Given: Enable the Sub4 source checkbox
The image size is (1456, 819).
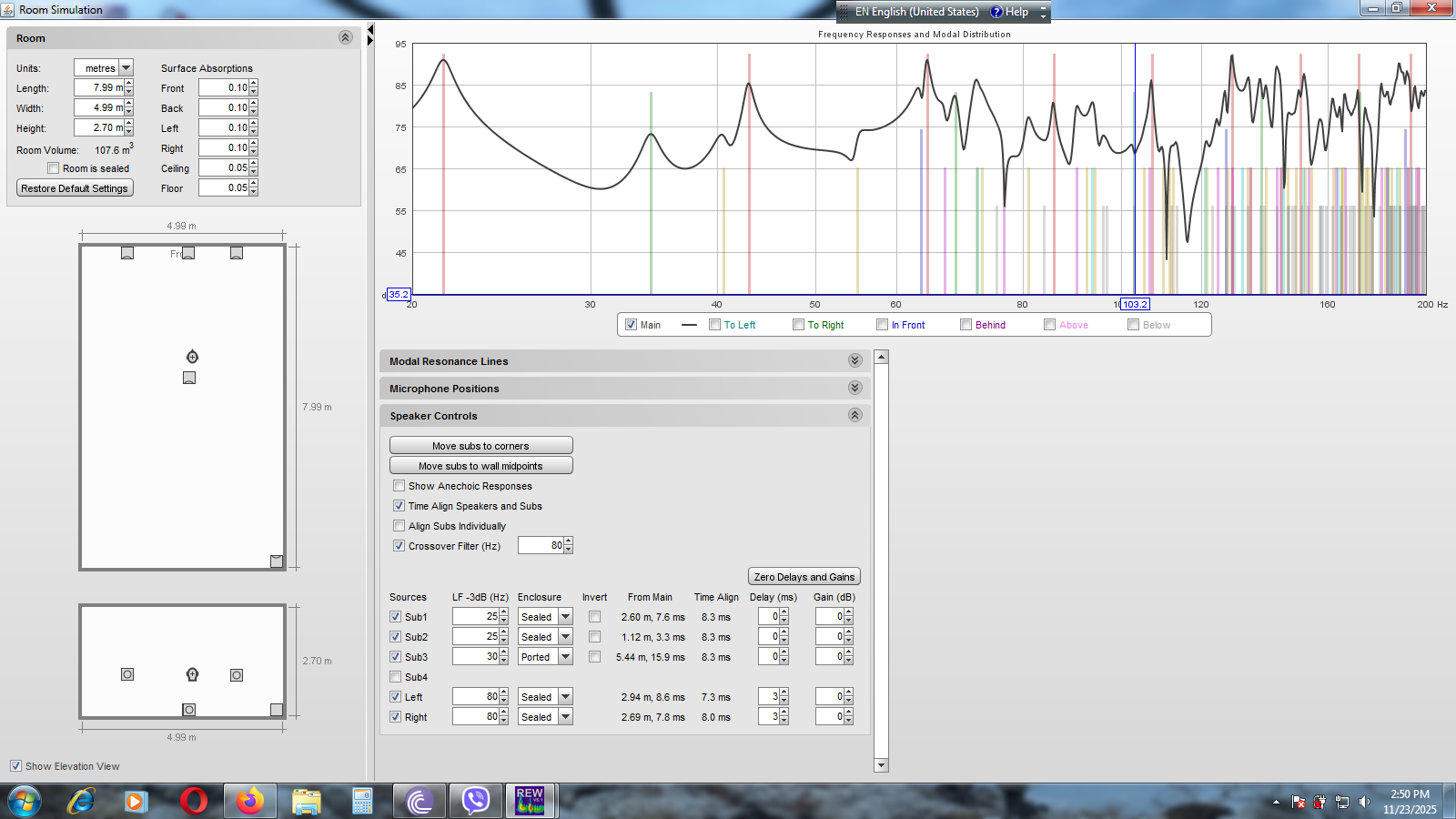Looking at the screenshot, I should click(x=395, y=677).
